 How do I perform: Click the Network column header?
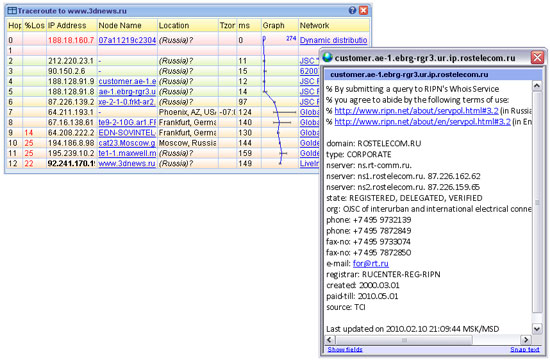pyautogui.click(x=334, y=25)
